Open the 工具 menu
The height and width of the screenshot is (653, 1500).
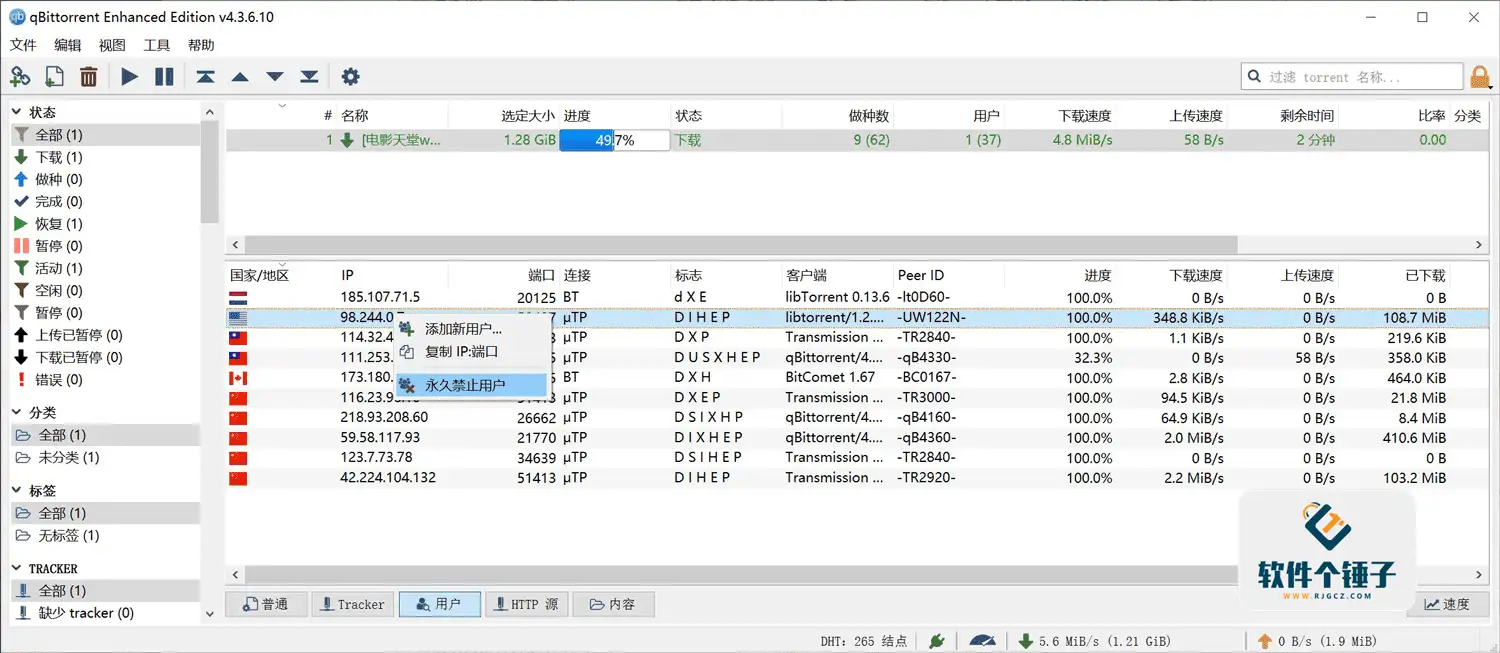(156, 44)
